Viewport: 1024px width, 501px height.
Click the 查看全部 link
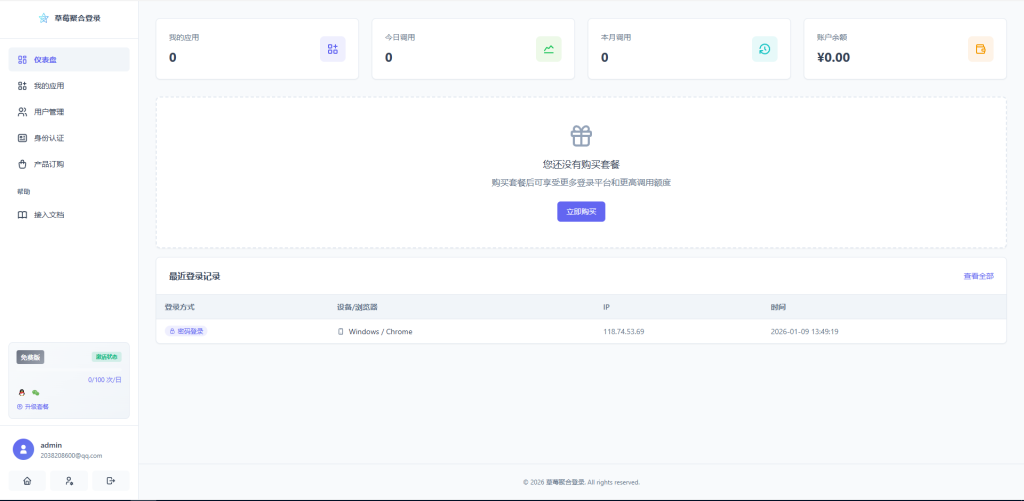point(978,276)
